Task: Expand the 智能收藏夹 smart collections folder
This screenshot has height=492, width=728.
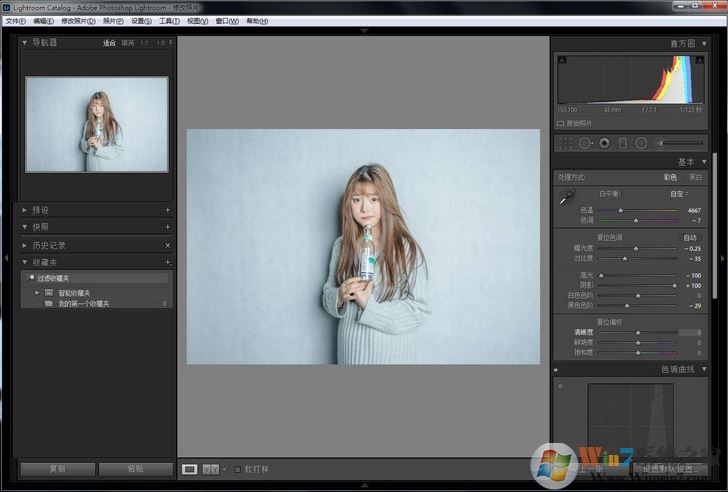Action: click(x=37, y=293)
